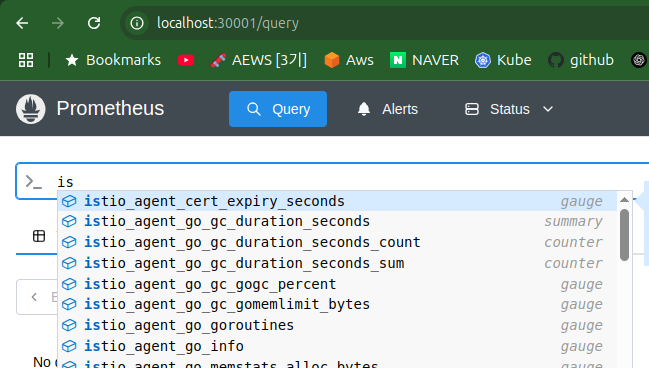
Task: Click the Status chevron arrow
Action: tap(548, 109)
